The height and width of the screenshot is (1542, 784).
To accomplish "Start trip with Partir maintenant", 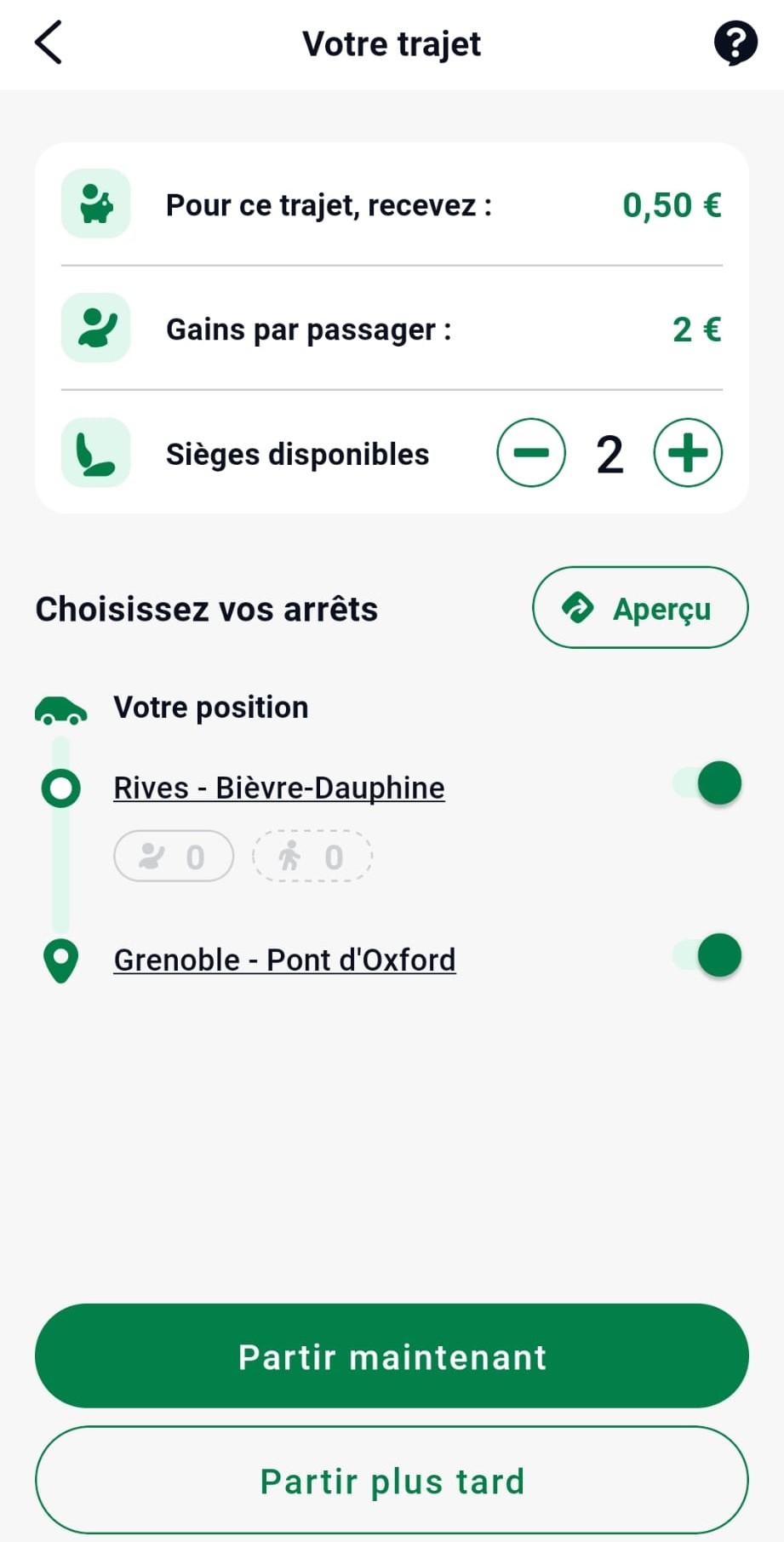I will [x=392, y=1356].
